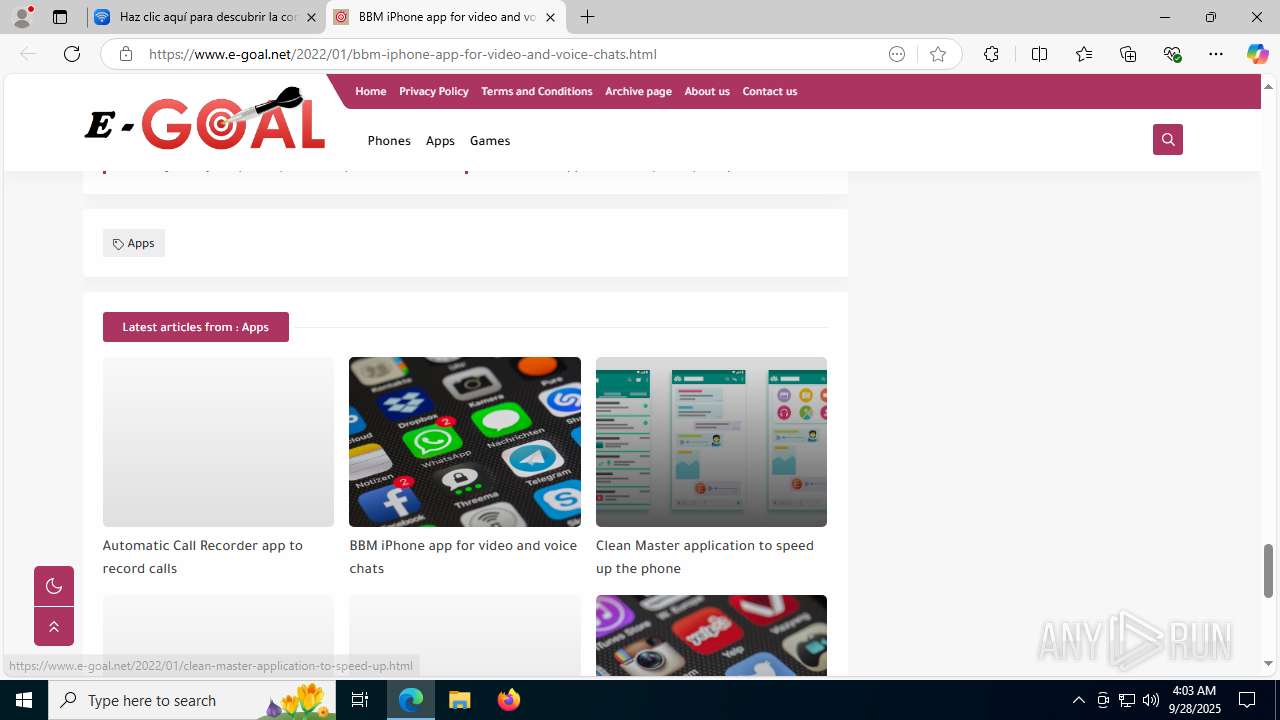Open Edge Settings and more menu
This screenshot has width=1280, height=720.
[1216, 54]
